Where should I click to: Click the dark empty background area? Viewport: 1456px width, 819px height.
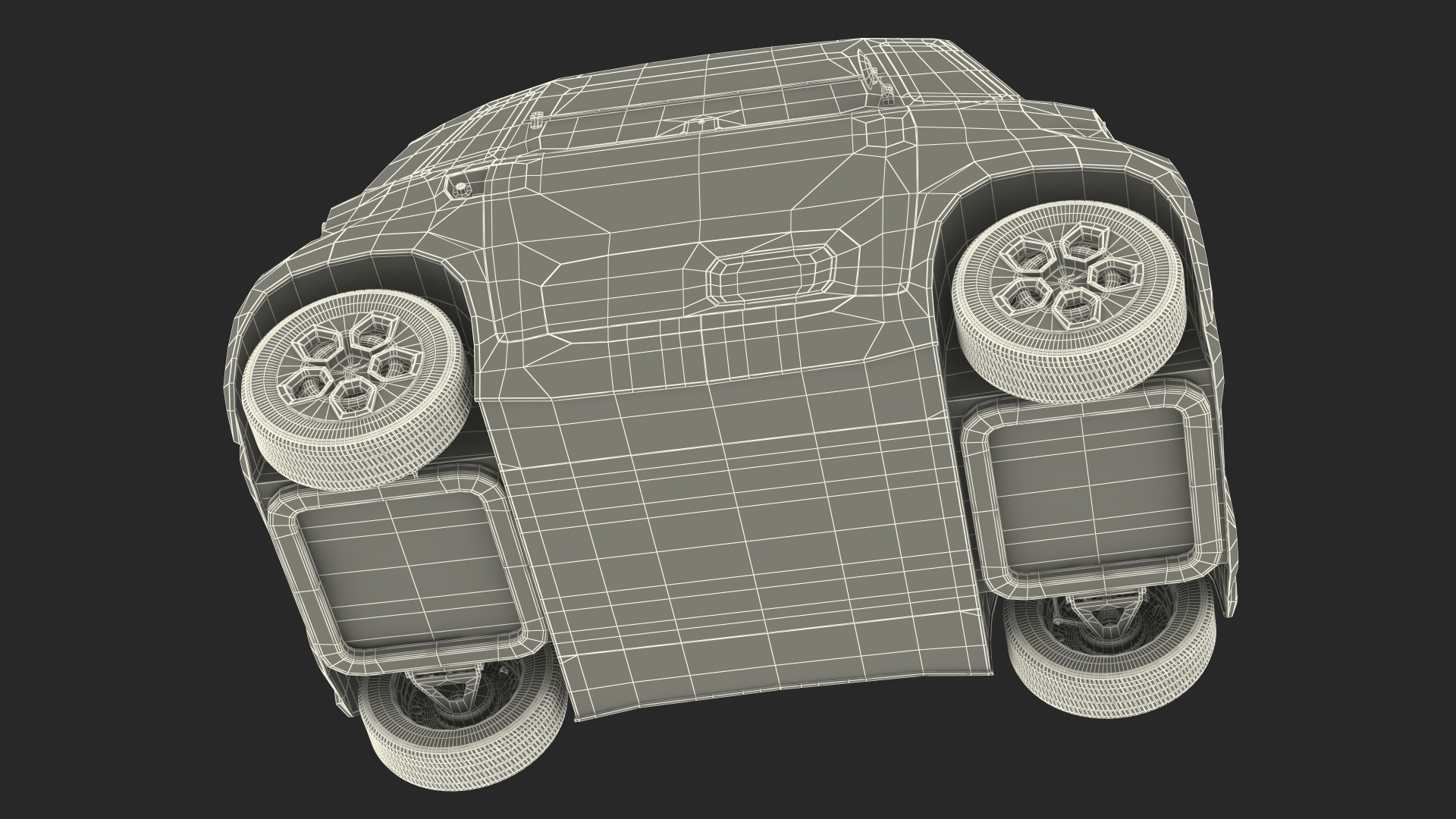click(114, 114)
